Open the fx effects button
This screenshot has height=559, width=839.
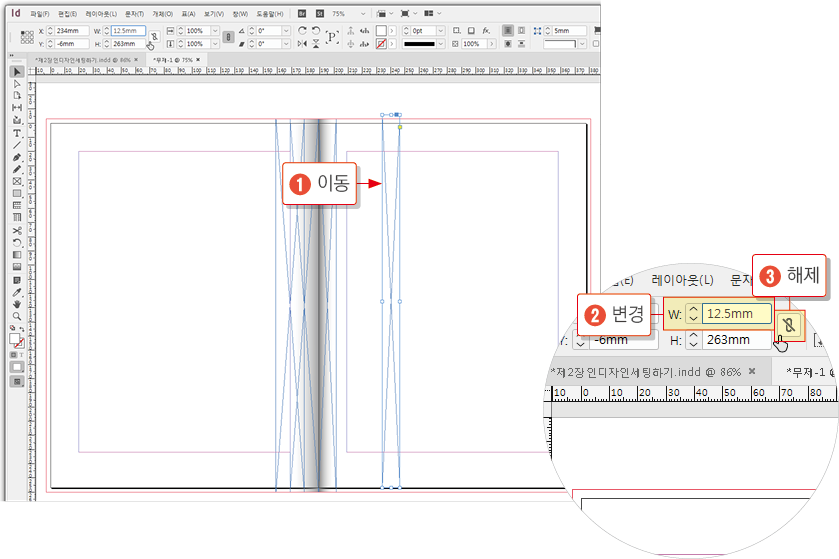click(x=486, y=30)
